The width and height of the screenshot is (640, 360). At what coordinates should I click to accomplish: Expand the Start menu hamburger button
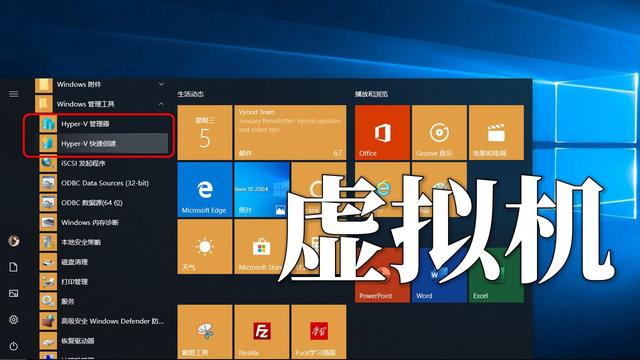tap(13, 94)
